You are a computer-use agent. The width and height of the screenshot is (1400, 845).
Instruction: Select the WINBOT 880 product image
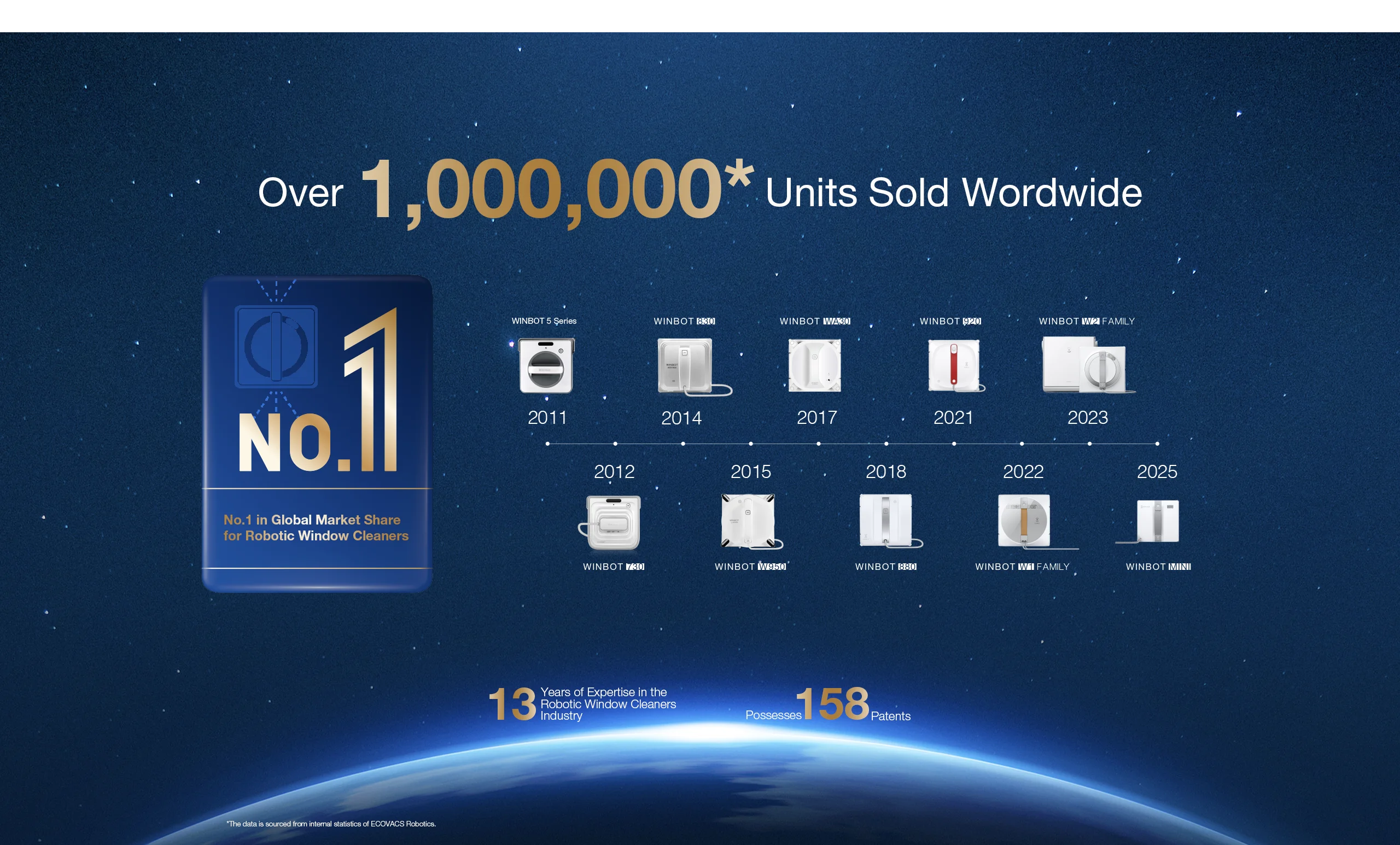(886, 521)
